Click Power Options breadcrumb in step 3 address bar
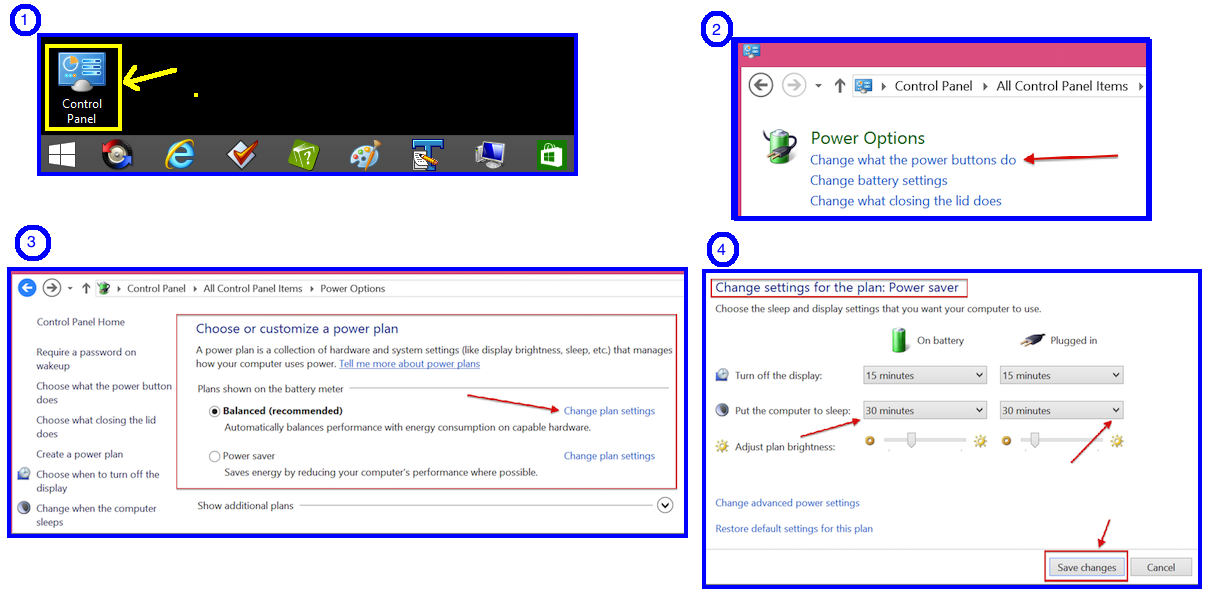The width and height of the screenshot is (1209, 596). point(352,288)
